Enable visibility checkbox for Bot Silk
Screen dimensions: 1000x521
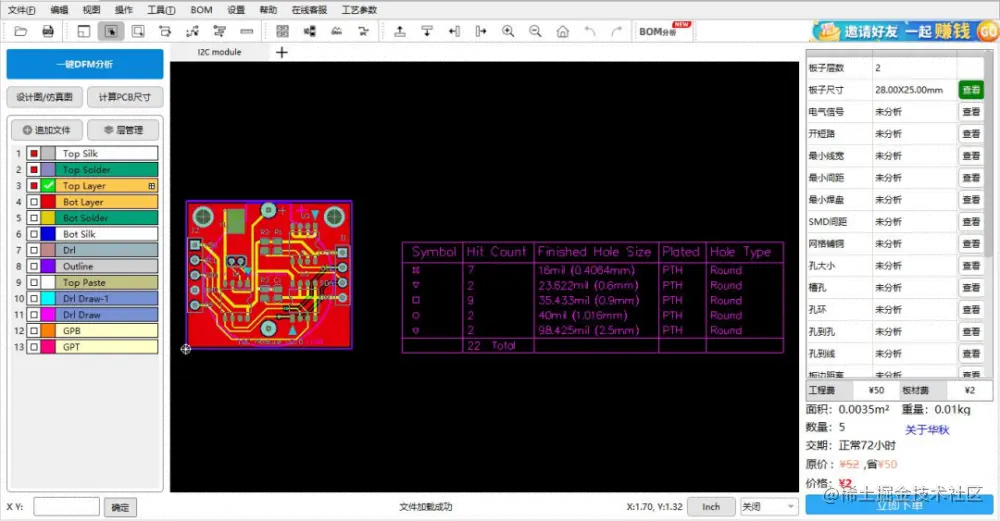34,234
